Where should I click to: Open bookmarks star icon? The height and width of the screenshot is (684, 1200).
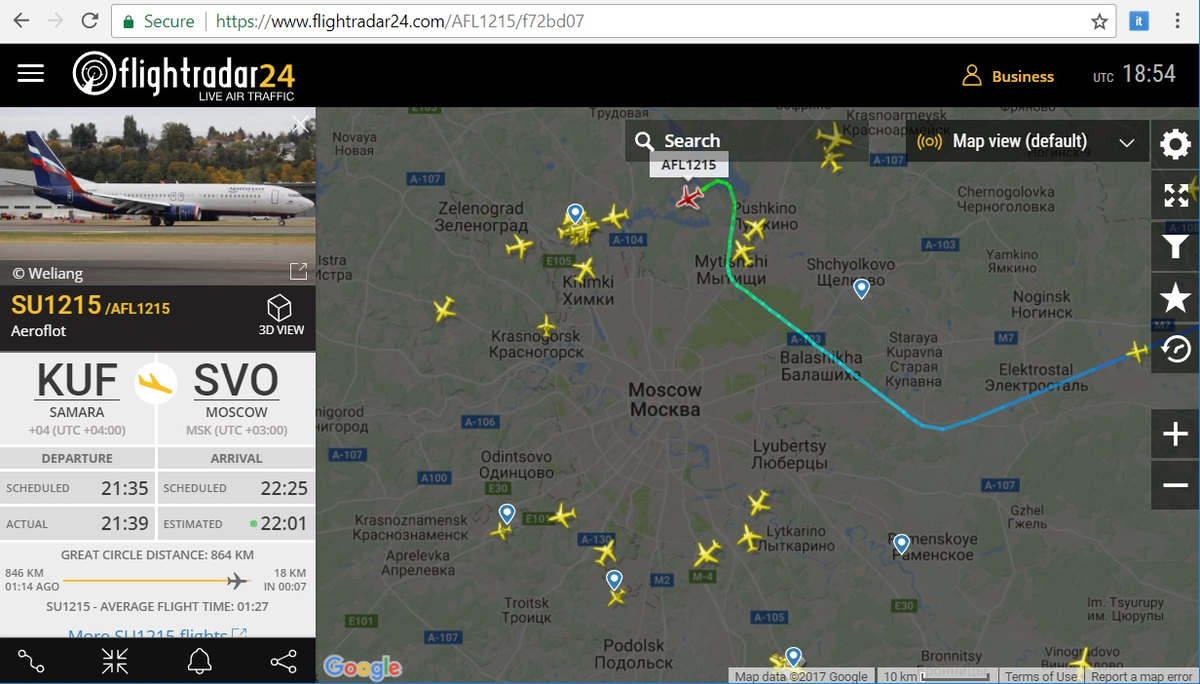coord(1176,297)
